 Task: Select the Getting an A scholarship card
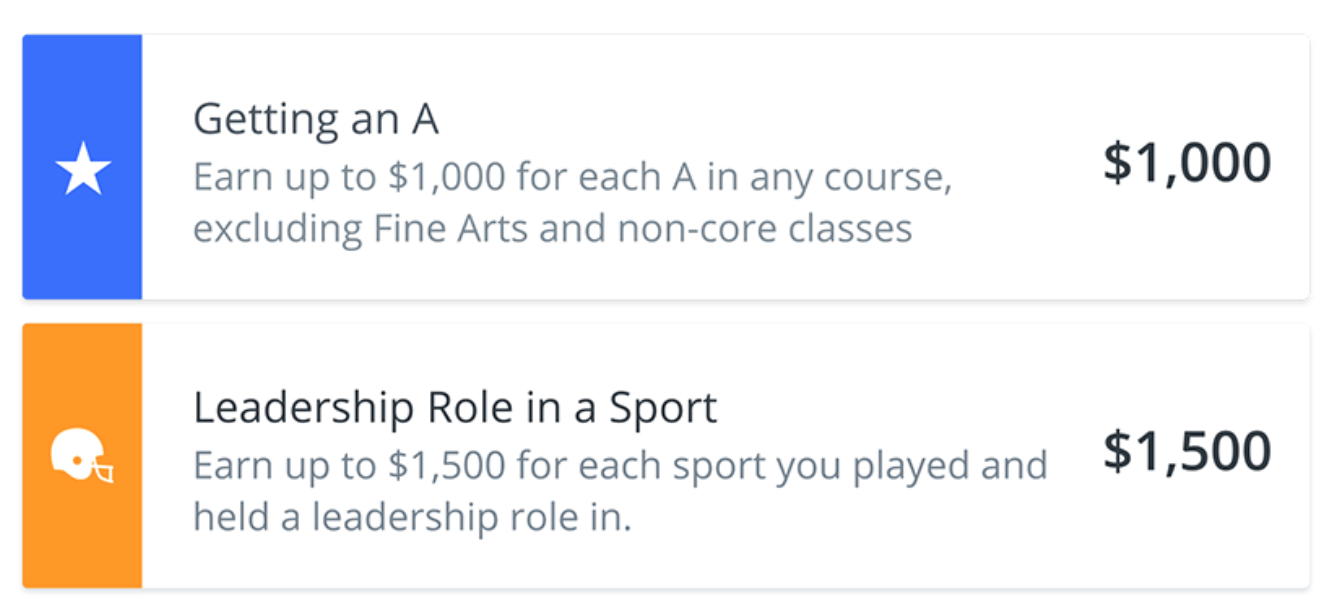[x=666, y=167]
